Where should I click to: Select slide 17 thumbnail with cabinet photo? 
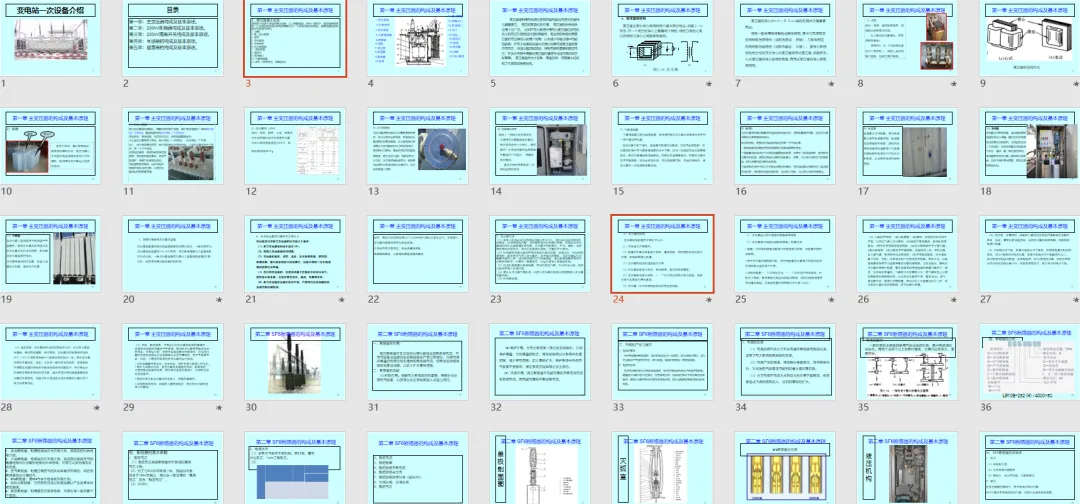click(x=908, y=146)
